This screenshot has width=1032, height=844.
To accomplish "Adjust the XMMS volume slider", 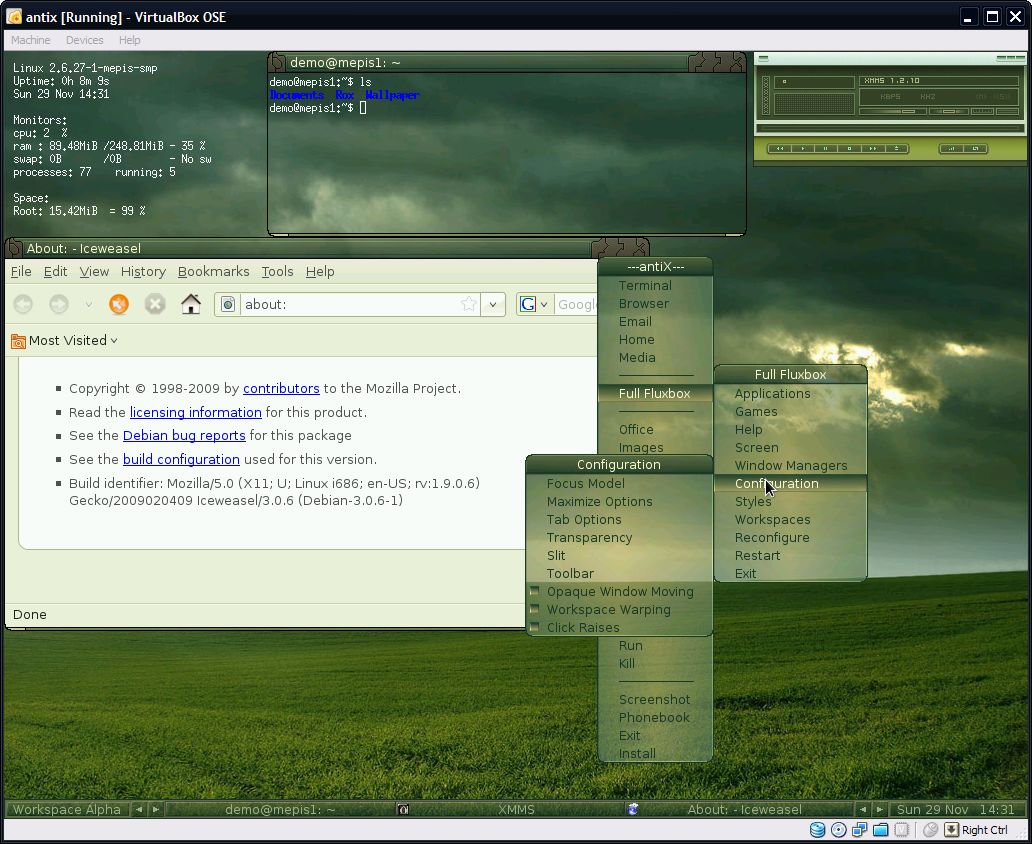I will coord(892,111).
